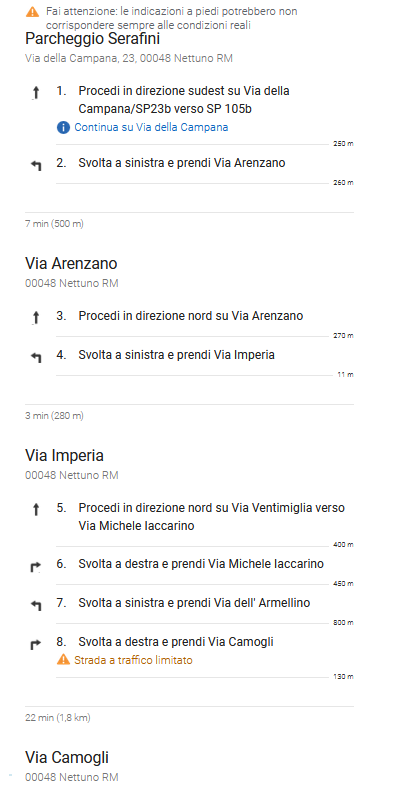The width and height of the screenshot is (414, 802).
Task: Select the Via Arenzano section heading
Action: (x=71, y=263)
